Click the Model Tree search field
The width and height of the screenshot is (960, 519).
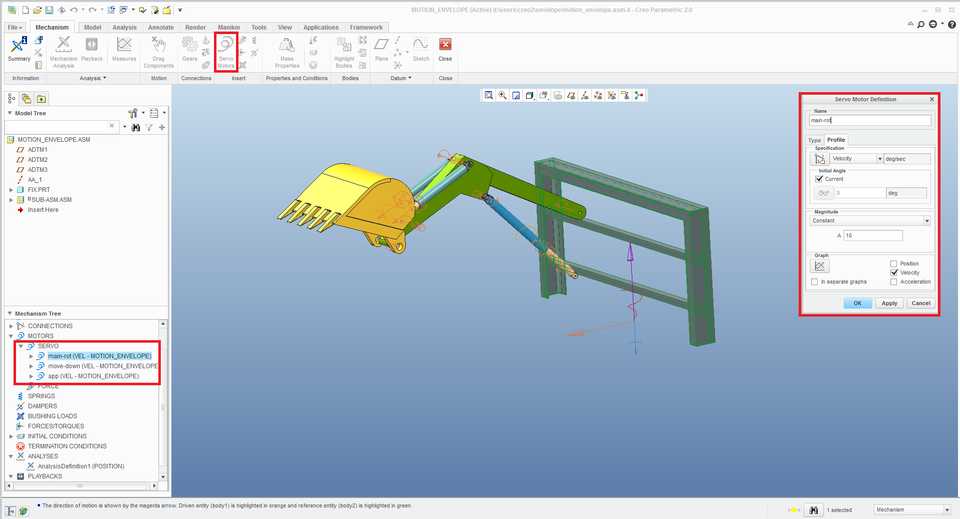pos(61,127)
